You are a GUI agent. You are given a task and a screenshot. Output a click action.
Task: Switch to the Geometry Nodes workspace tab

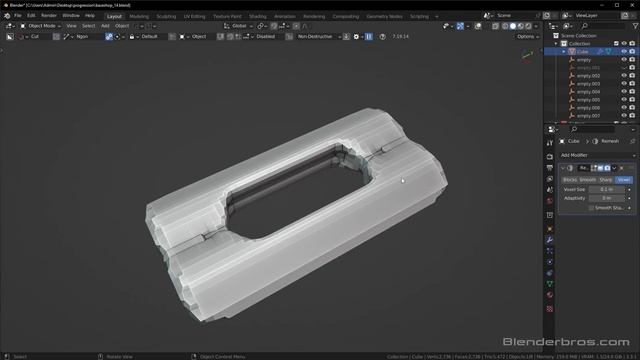(384, 16)
